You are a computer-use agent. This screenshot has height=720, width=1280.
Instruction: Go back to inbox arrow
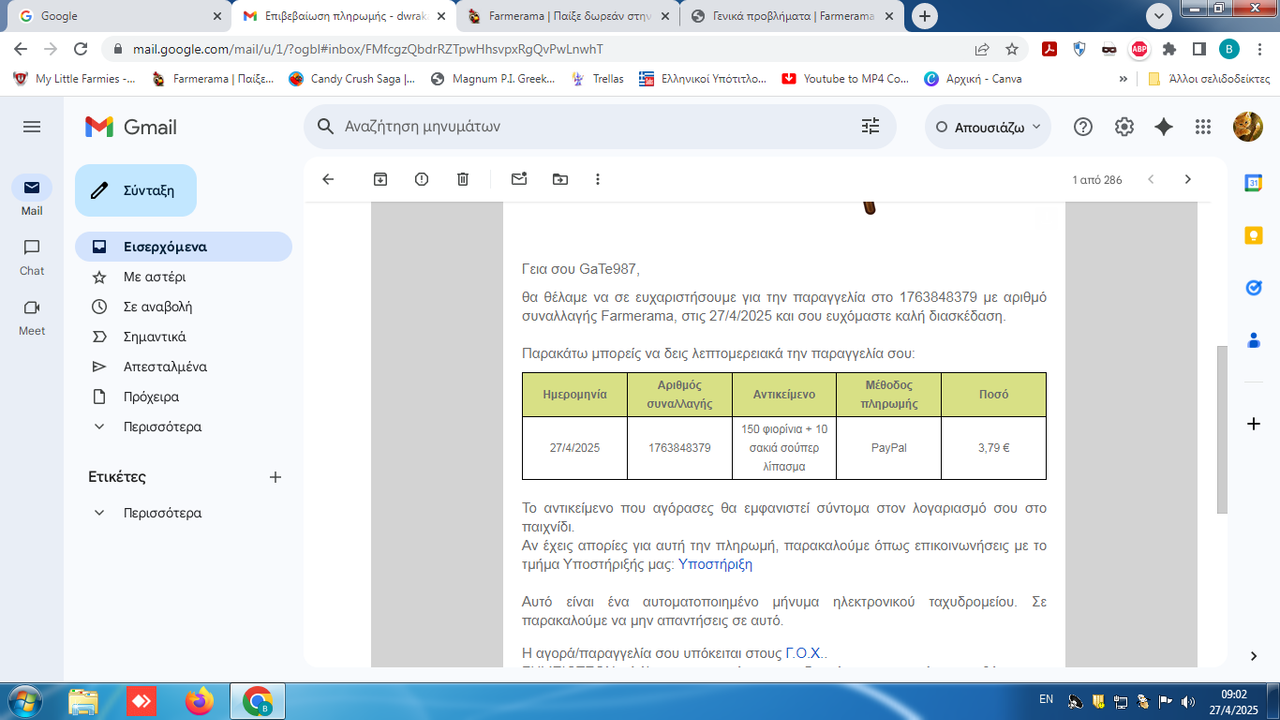point(328,179)
